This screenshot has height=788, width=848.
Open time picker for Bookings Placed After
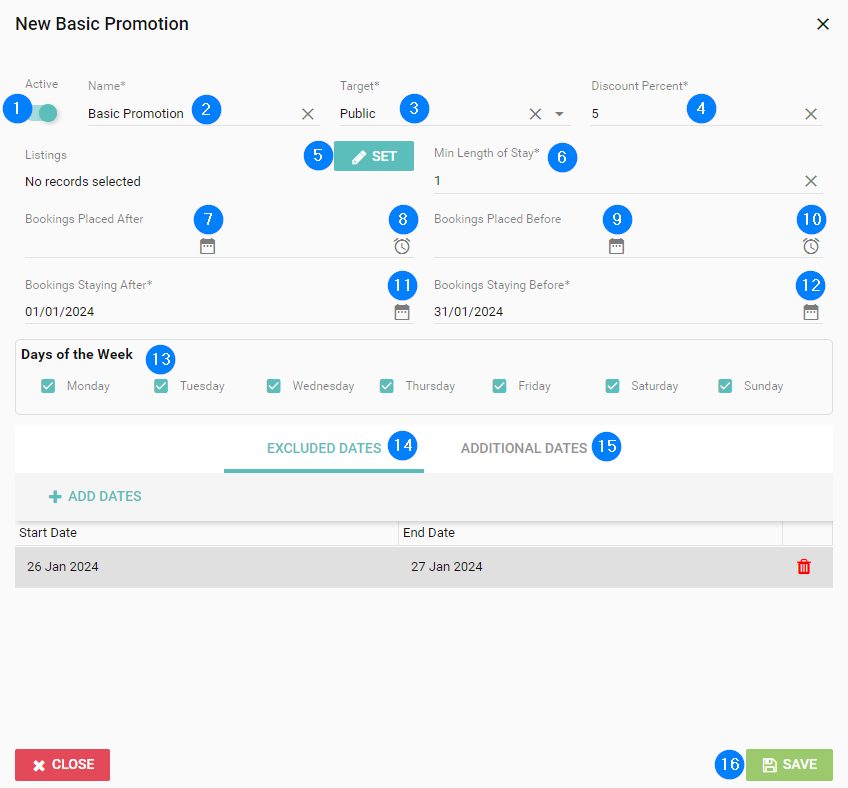pos(402,246)
